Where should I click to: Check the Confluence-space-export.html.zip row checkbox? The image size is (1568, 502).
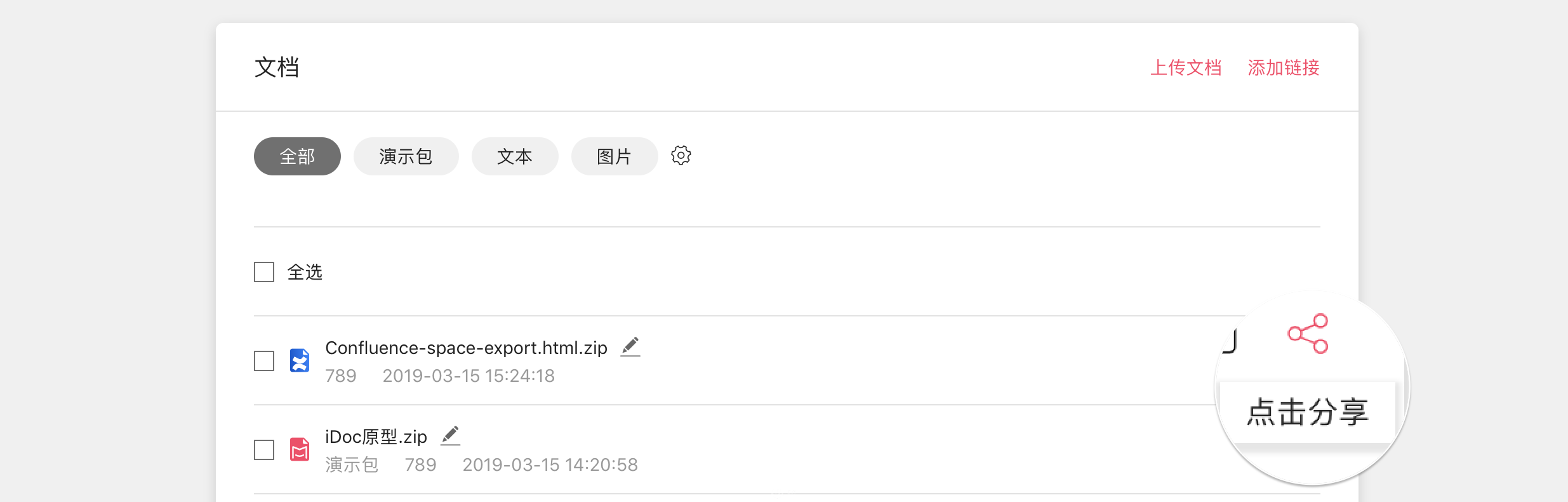(264, 361)
